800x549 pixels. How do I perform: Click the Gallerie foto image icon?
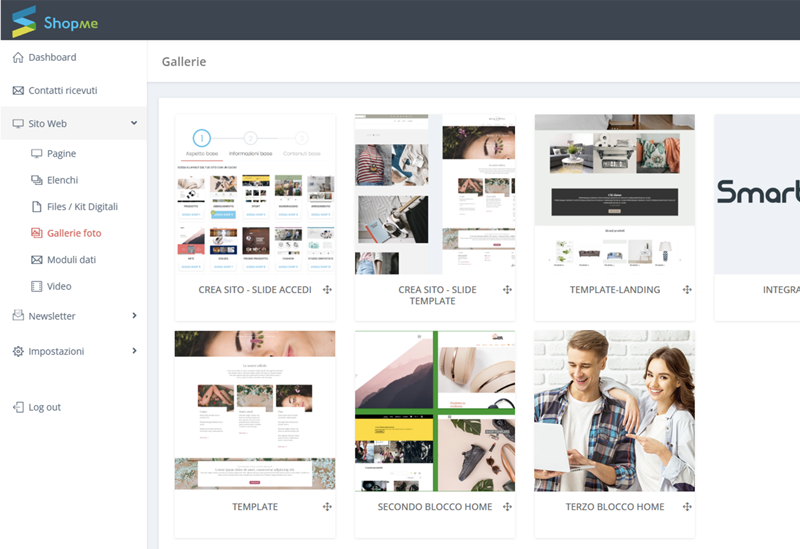[37, 233]
